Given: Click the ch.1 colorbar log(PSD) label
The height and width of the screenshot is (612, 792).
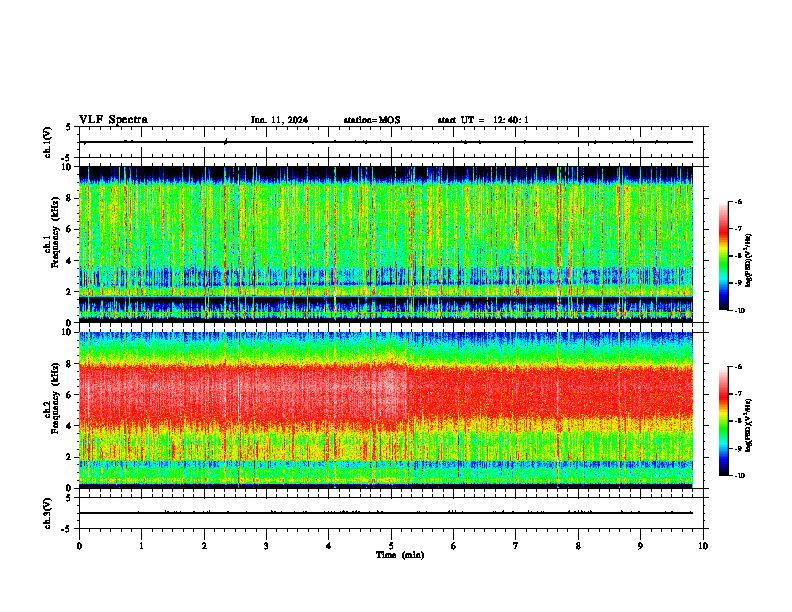Looking at the screenshot, I should click(x=748, y=261).
